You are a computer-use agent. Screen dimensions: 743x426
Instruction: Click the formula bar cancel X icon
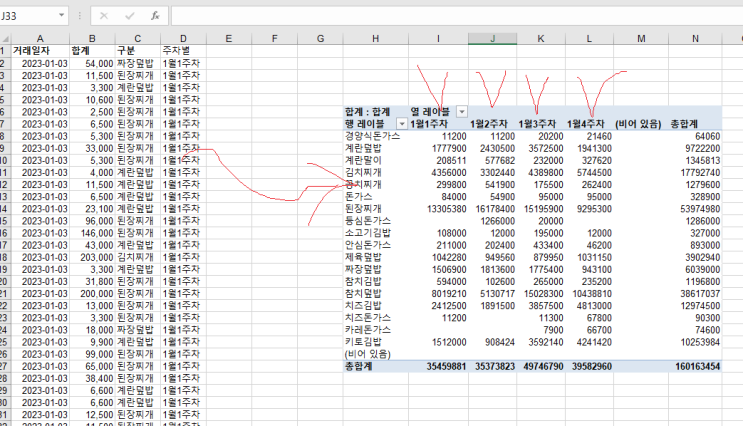coord(104,16)
